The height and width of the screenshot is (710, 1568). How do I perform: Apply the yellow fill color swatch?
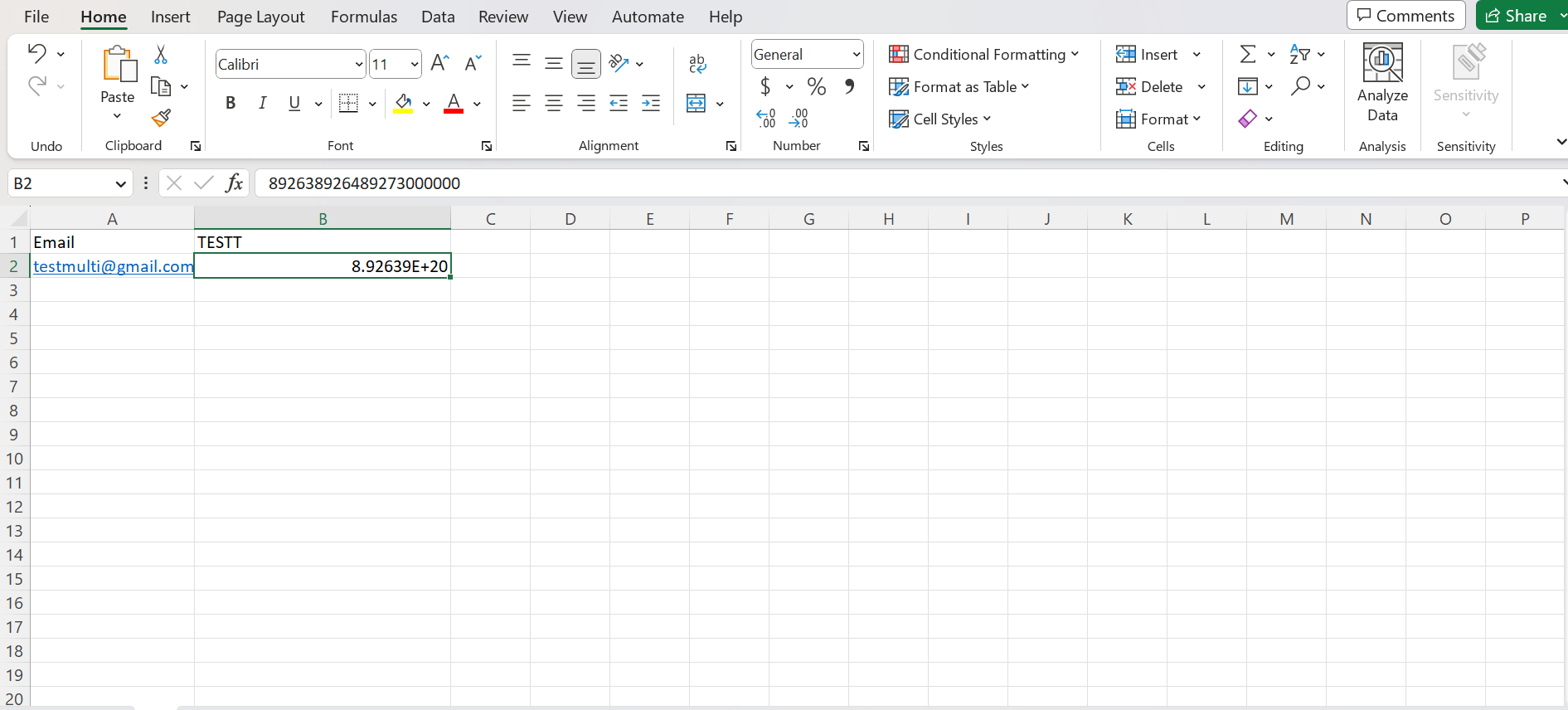pos(403,104)
